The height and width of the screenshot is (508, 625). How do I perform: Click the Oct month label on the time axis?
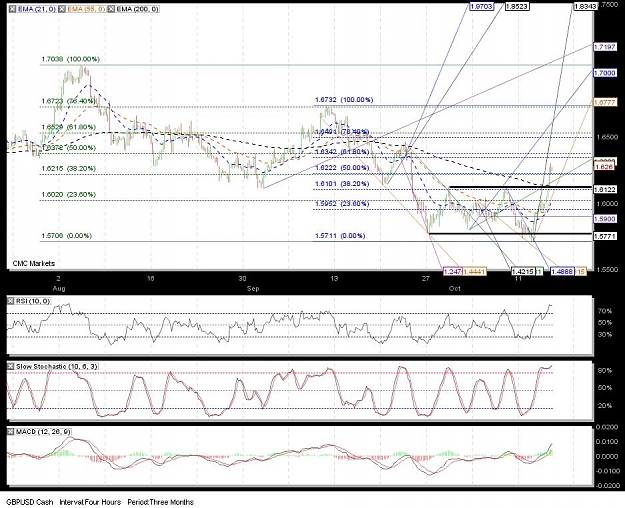[455, 288]
